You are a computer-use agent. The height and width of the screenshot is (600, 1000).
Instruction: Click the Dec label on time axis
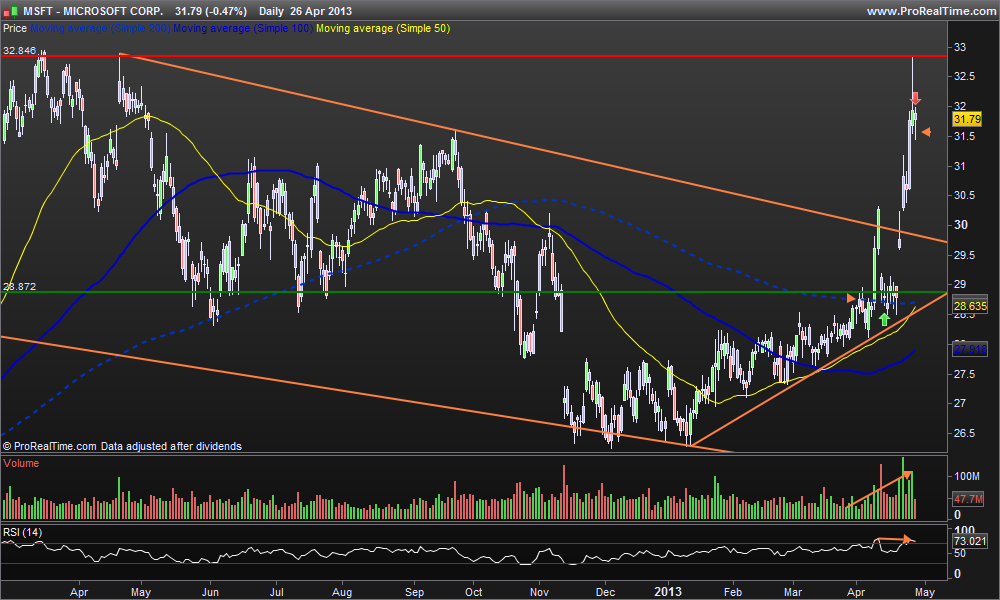pyautogui.click(x=605, y=592)
